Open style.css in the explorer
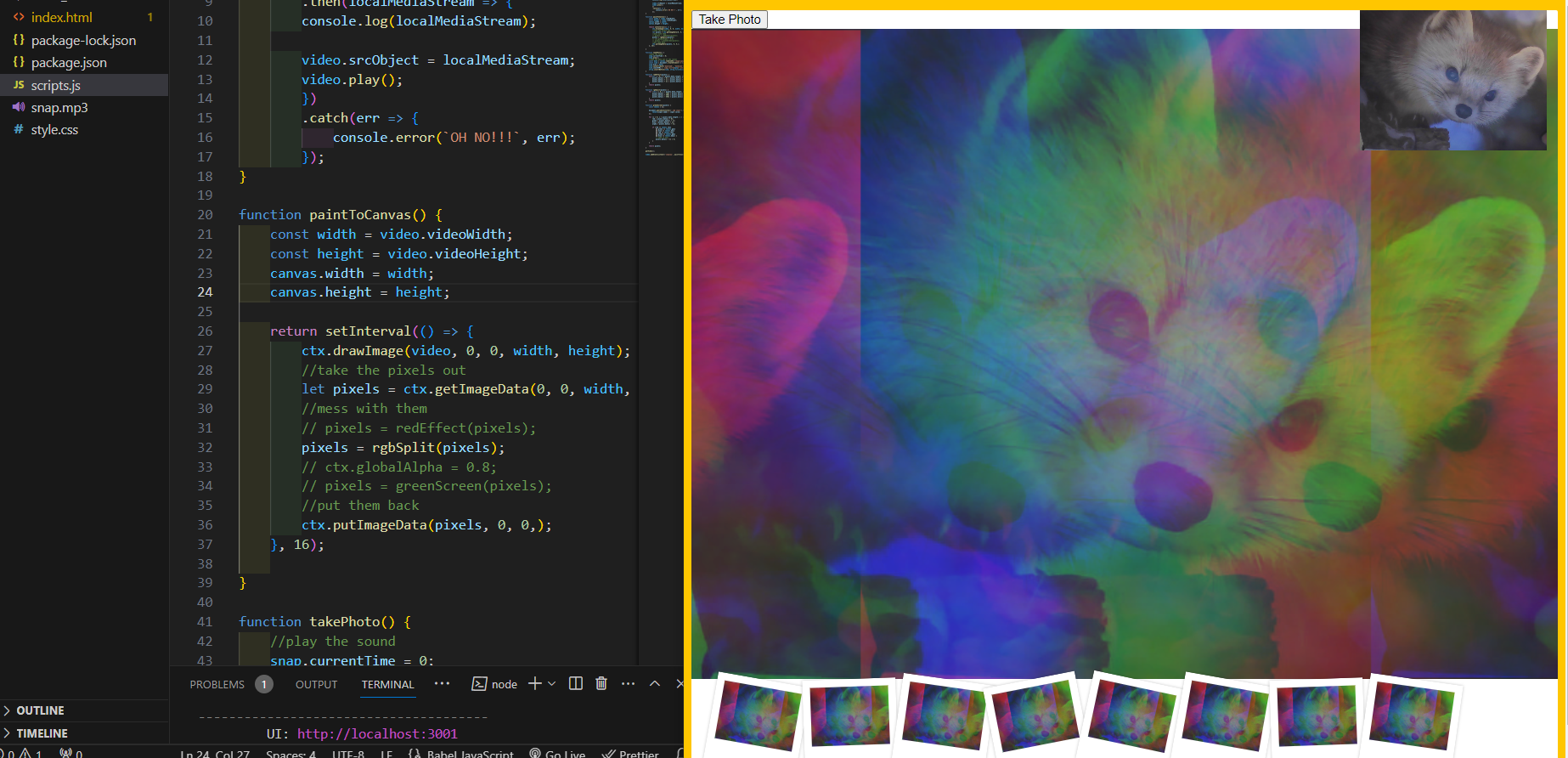Screen dimensions: 1568x758 [54, 130]
